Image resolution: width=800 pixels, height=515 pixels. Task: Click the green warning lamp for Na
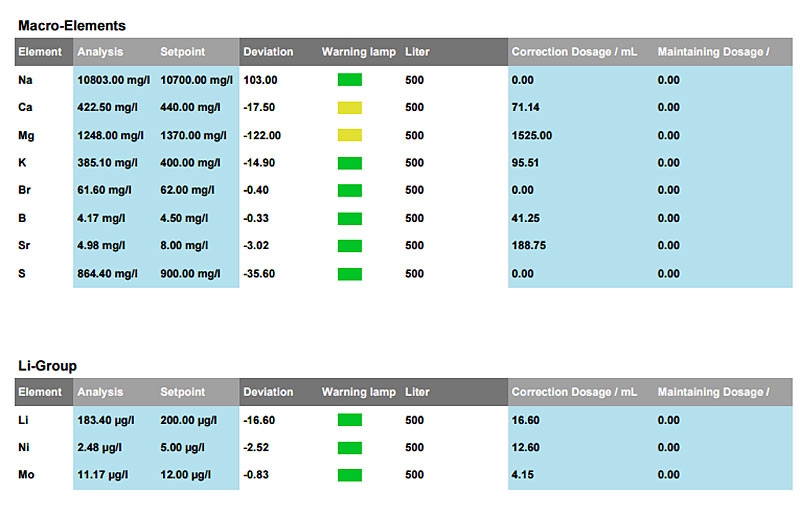[349, 80]
